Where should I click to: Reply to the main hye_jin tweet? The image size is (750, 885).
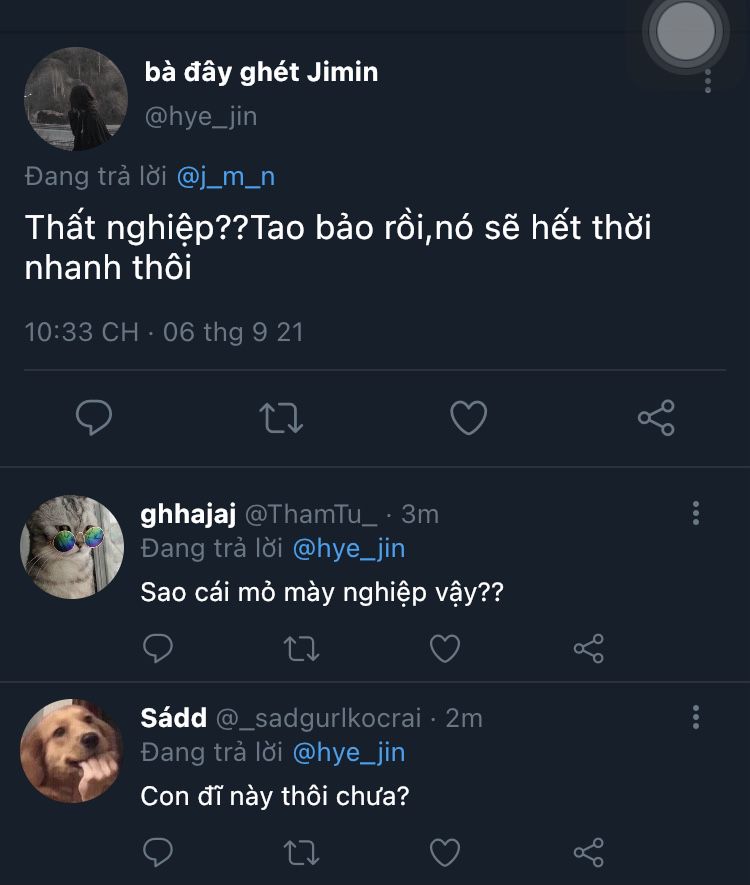pos(95,418)
